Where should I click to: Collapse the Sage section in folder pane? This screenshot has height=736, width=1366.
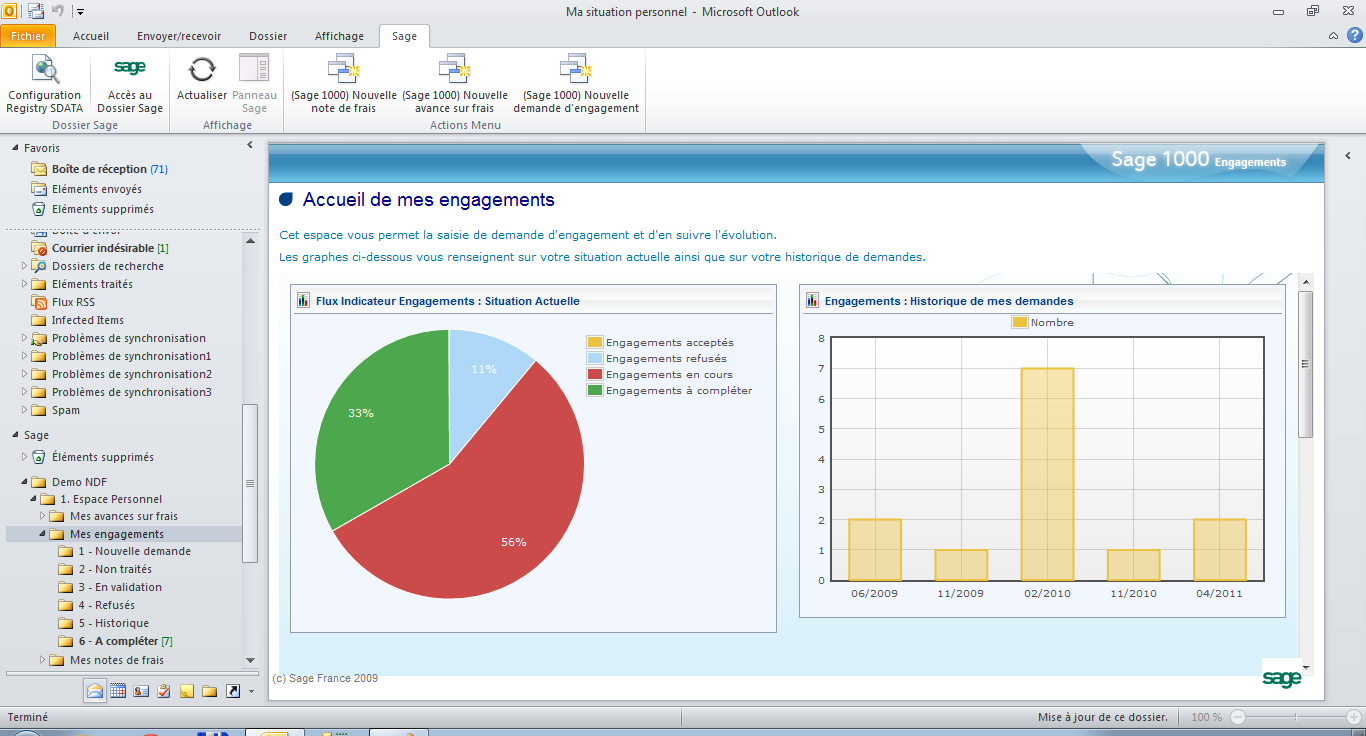pos(15,435)
